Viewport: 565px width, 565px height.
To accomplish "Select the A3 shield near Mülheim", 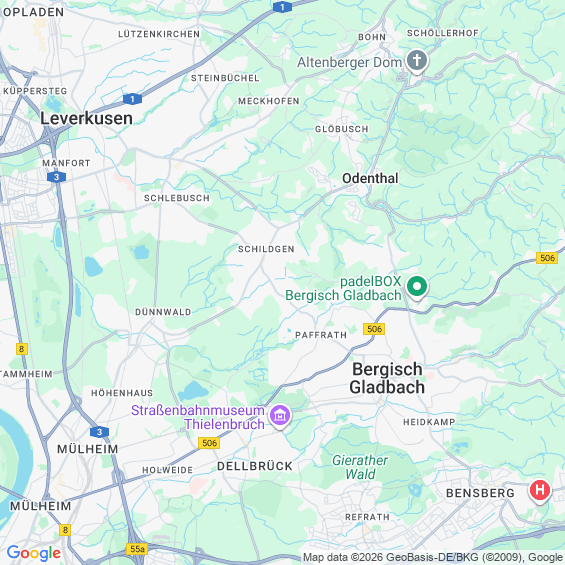I will click(x=99, y=432).
